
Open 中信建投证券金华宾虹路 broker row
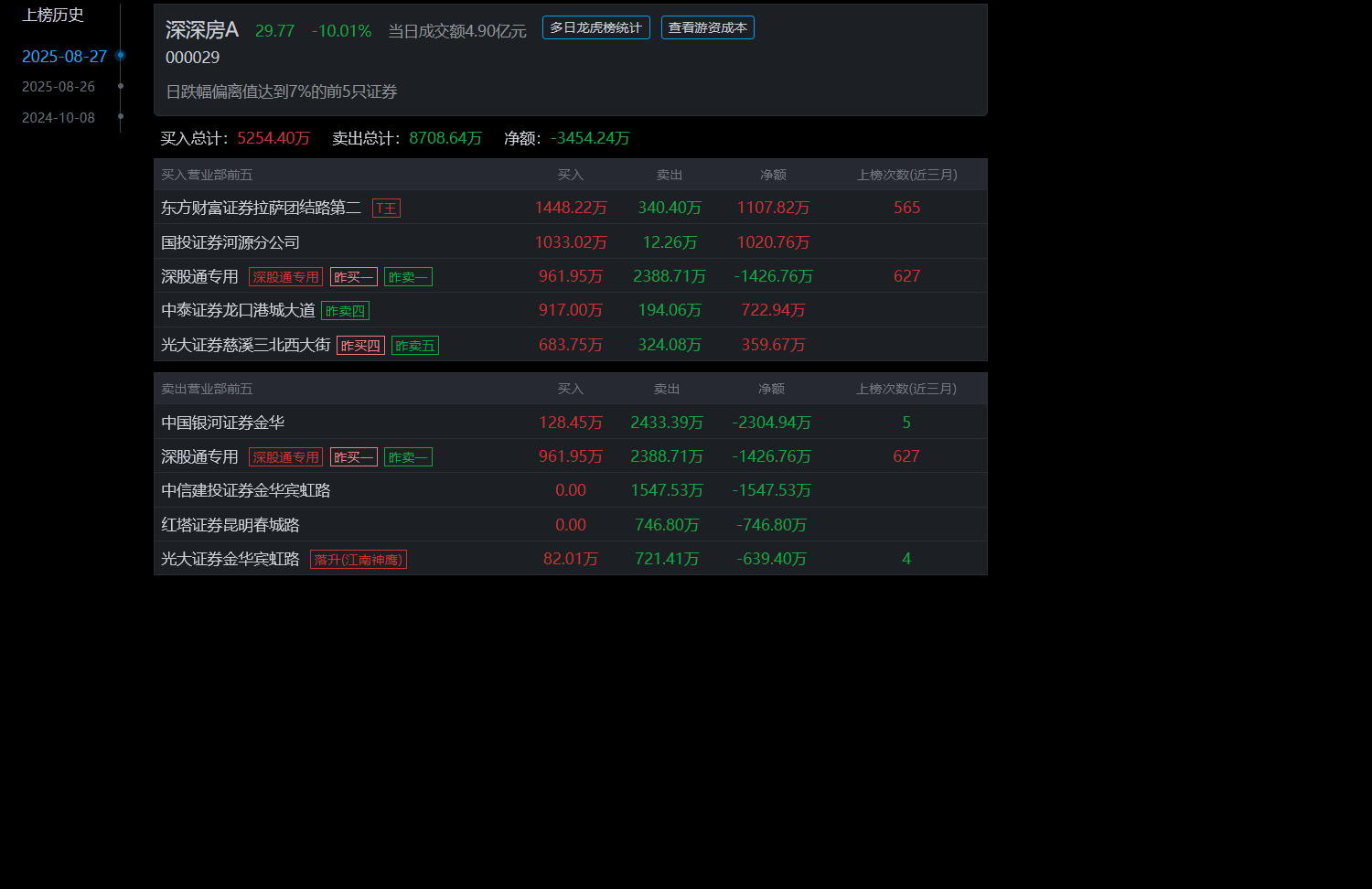tap(570, 490)
